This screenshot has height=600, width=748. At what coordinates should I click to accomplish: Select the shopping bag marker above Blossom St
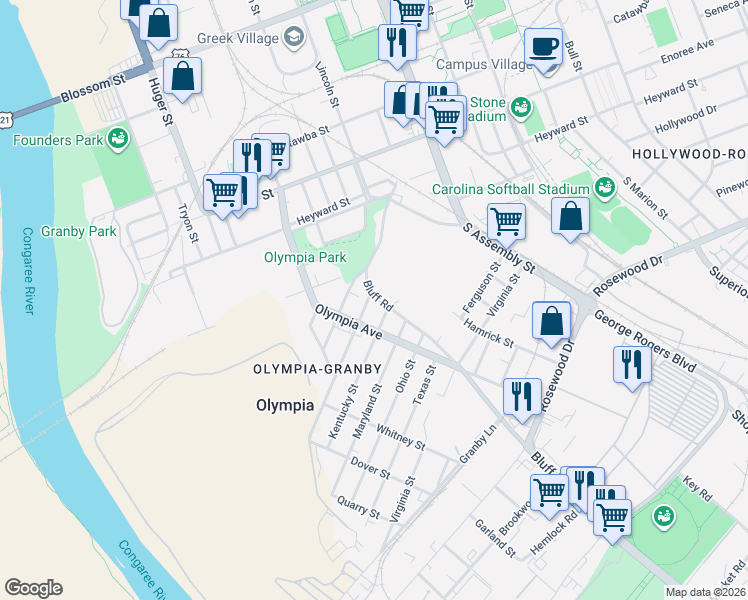click(158, 24)
